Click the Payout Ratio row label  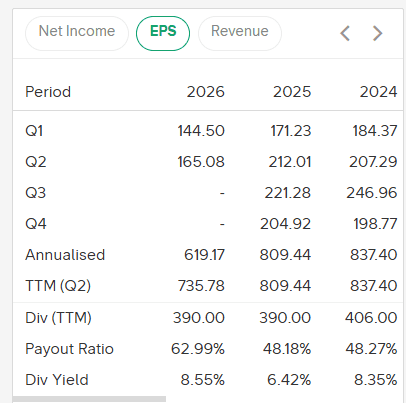pyautogui.click(x=69, y=349)
